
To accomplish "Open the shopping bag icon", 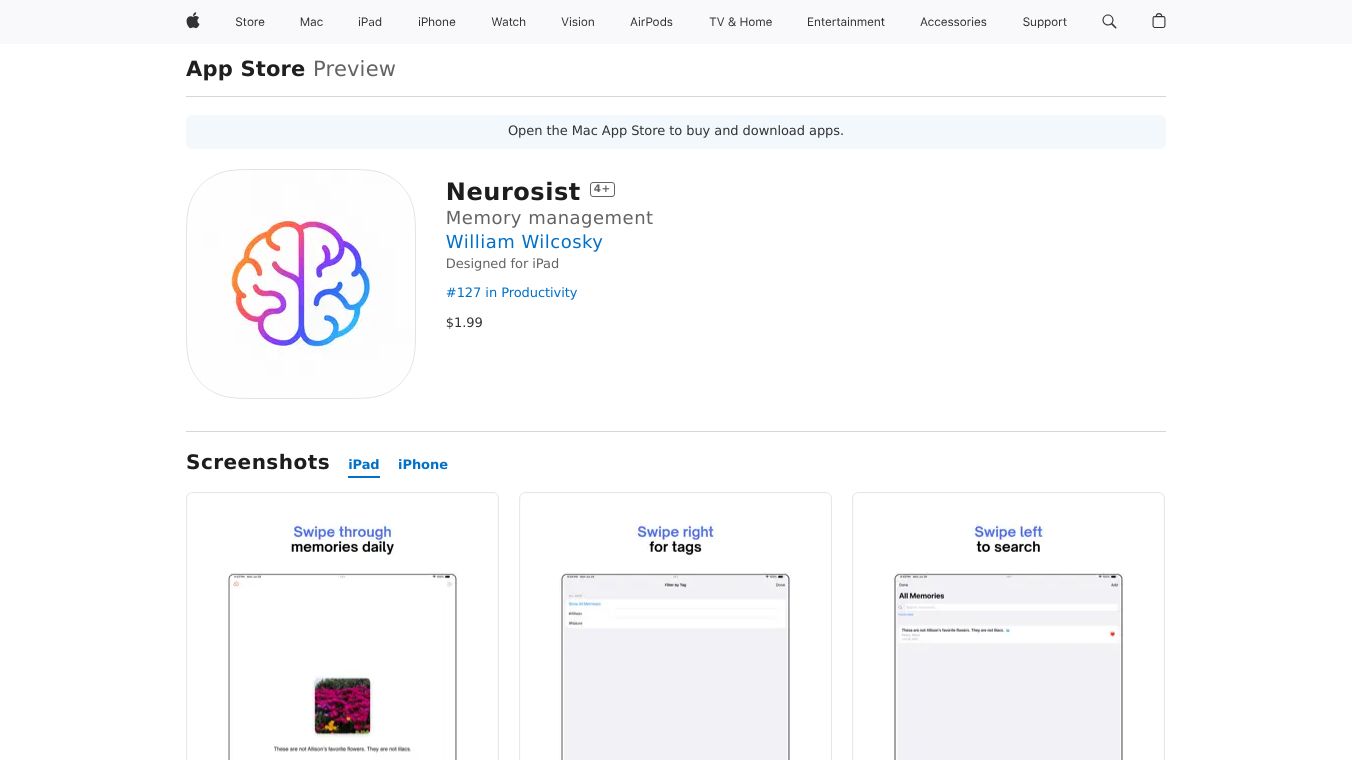I will tap(1159, 21).
